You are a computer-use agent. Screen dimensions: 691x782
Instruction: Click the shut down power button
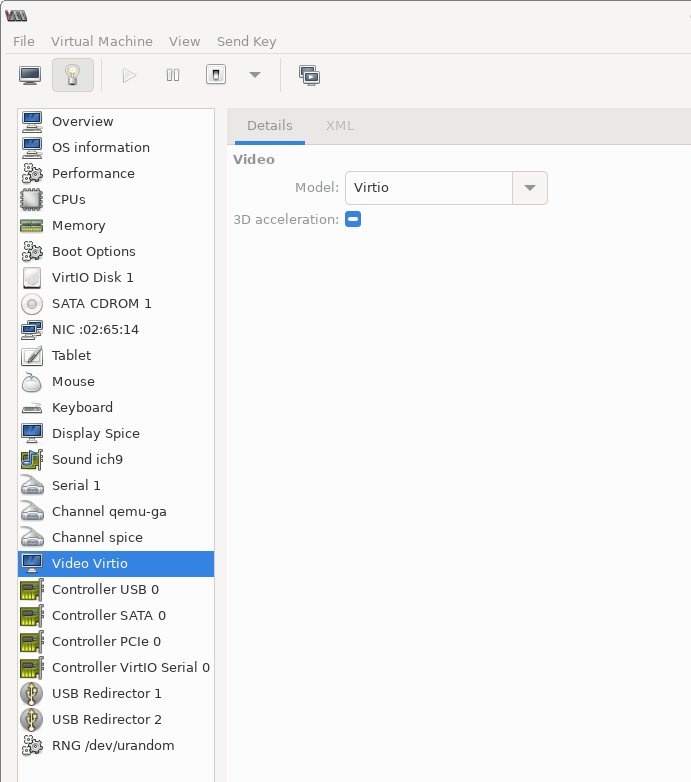point(216,75)
